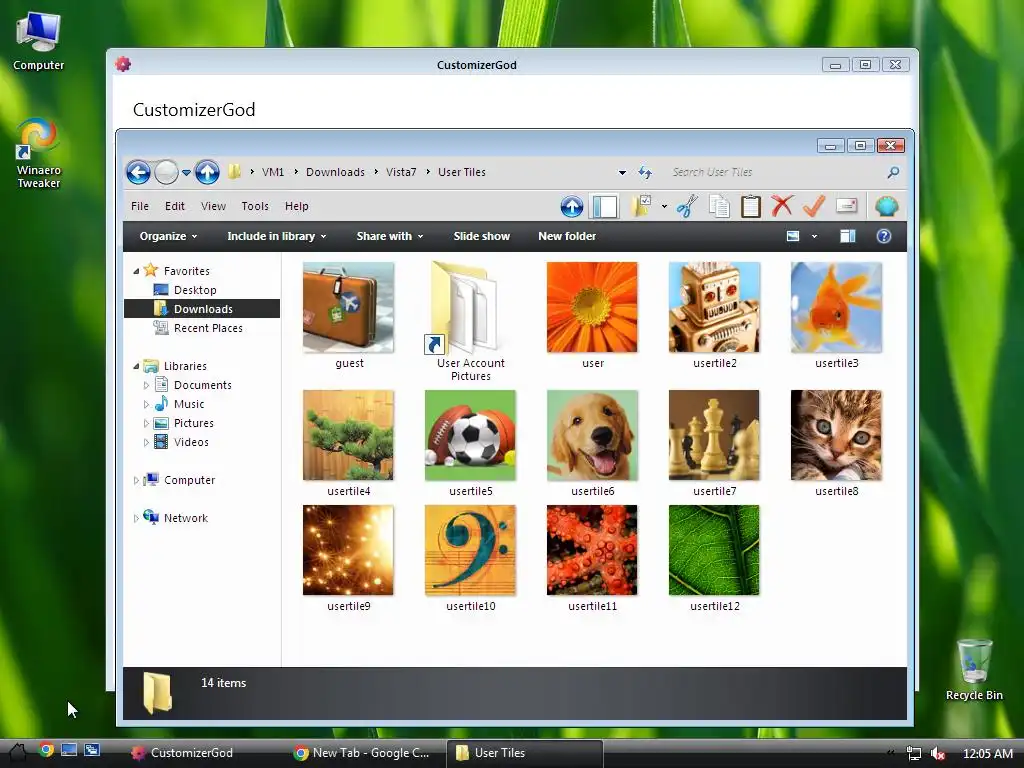
Task: Open the File menu
Action: (140, 206)
